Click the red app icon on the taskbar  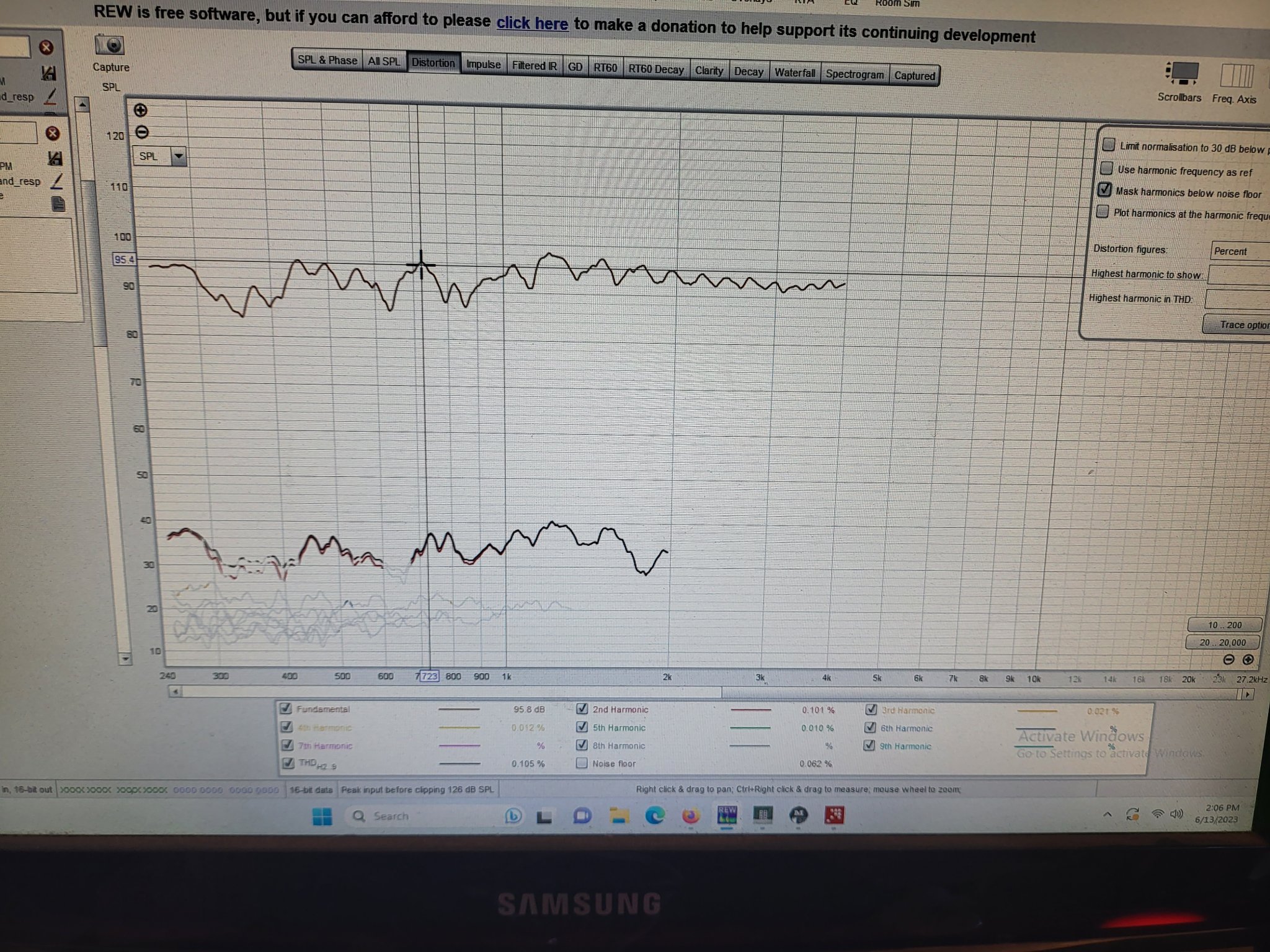pos(835,815)
